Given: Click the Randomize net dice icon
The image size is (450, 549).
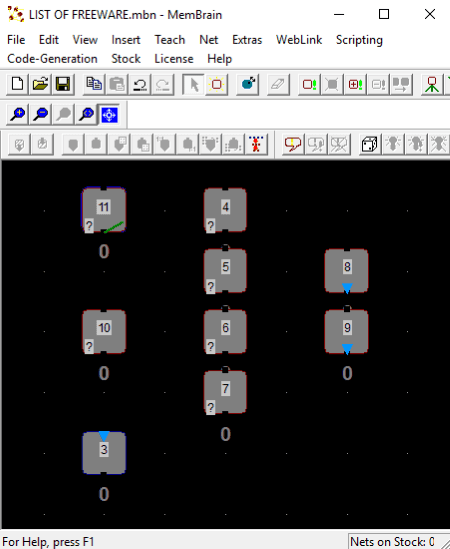Looking at the screenshot, I should click(x=369, y=144).
